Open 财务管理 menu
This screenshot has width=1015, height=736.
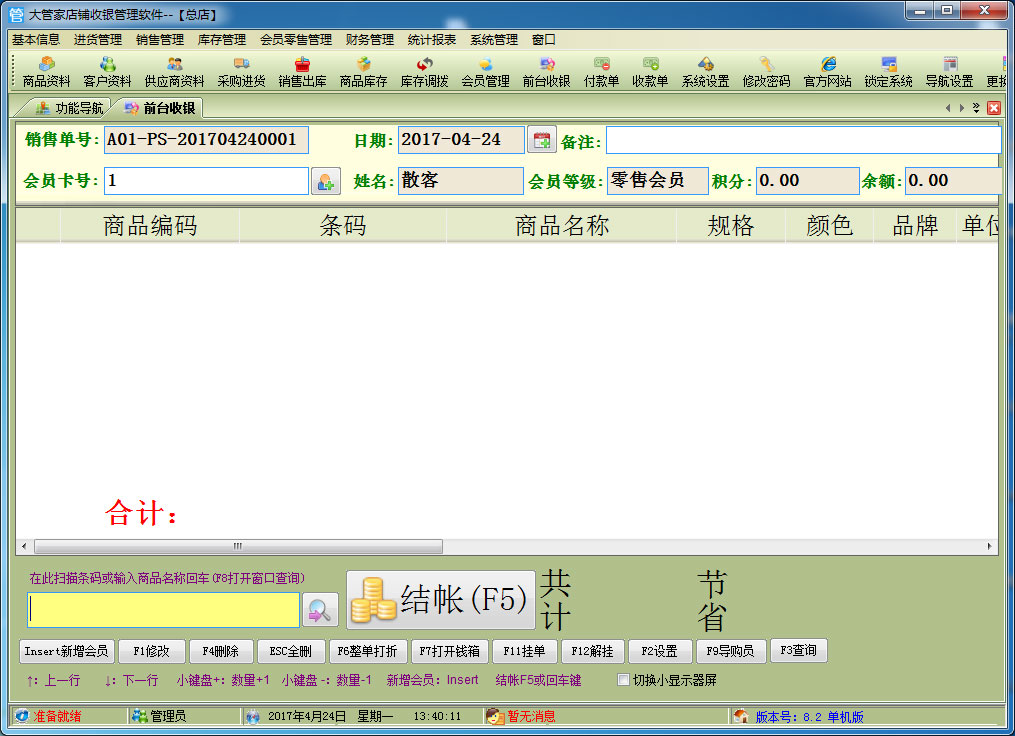coord(370,39)
